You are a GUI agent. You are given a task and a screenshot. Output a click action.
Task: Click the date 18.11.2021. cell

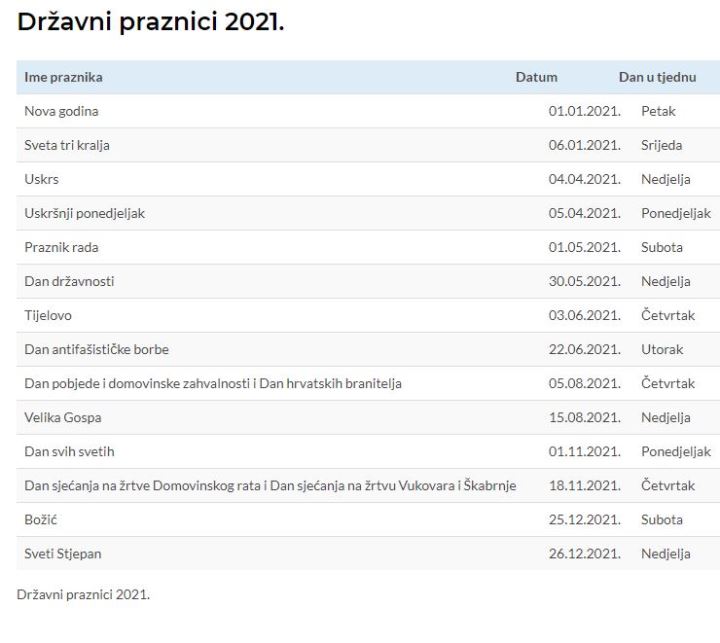point(585,485)
